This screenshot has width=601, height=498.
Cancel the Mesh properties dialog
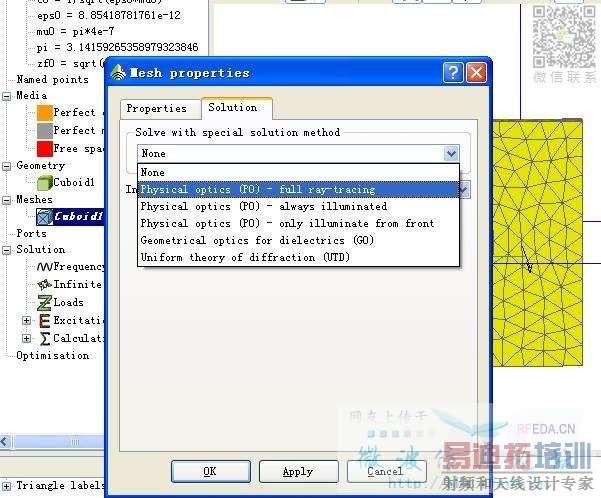(x=386, y=472)
